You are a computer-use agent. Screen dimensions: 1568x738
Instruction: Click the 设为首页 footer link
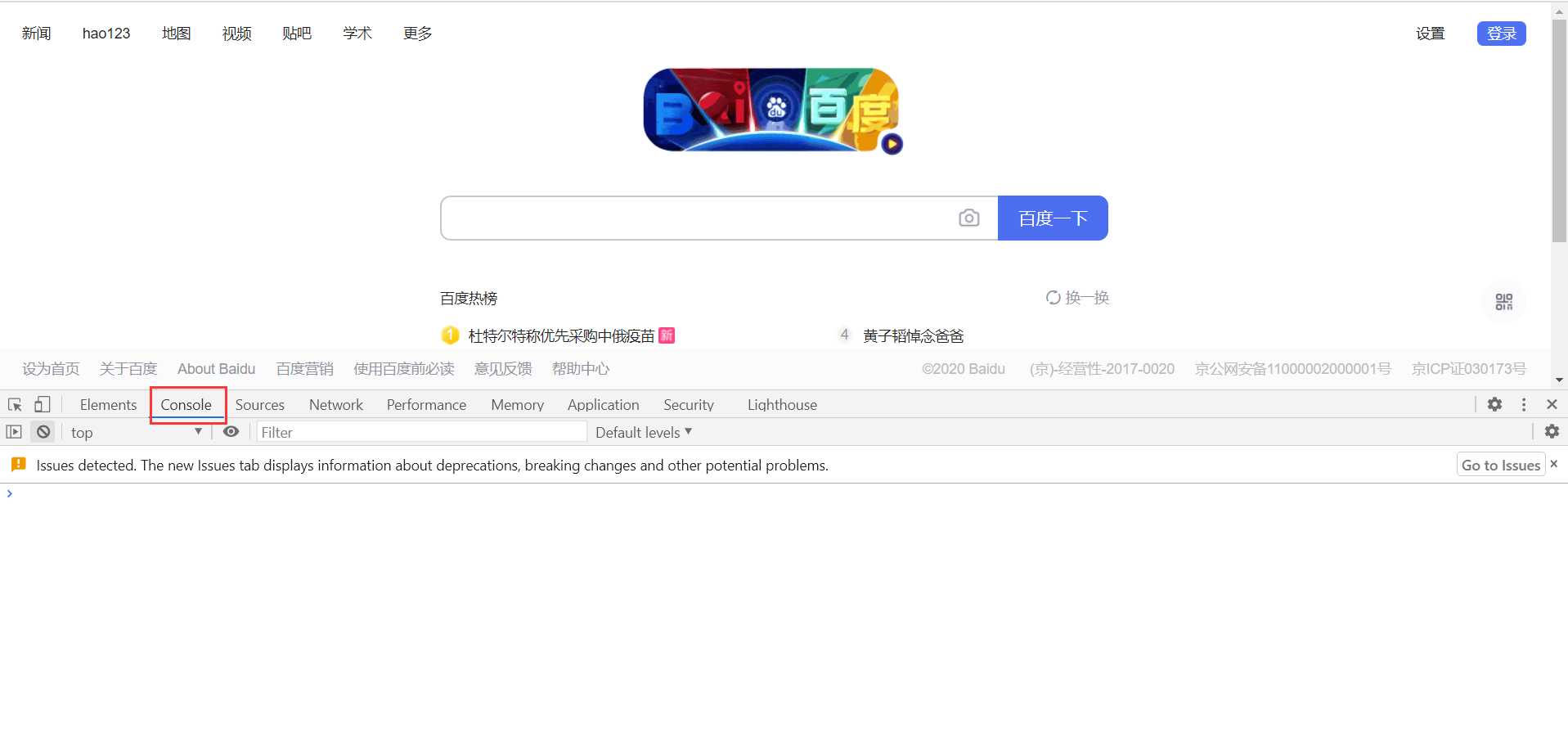[x=51, y=369]
